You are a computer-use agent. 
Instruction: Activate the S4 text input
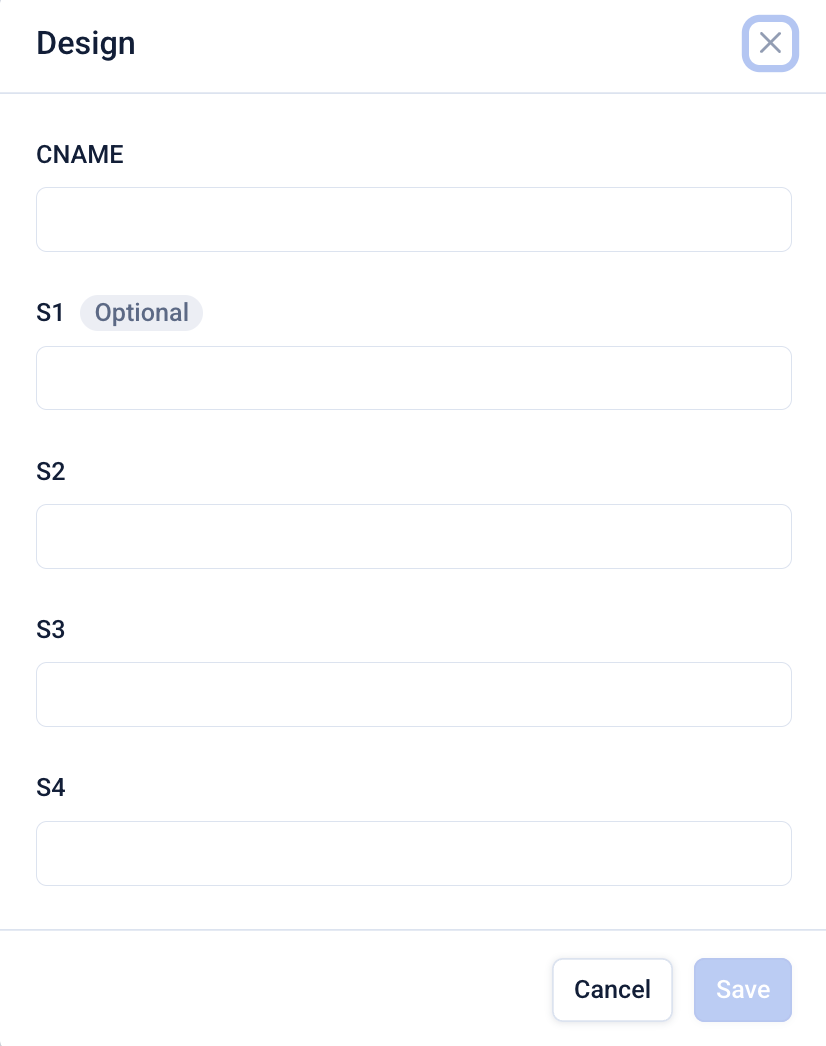coord(413,853)
